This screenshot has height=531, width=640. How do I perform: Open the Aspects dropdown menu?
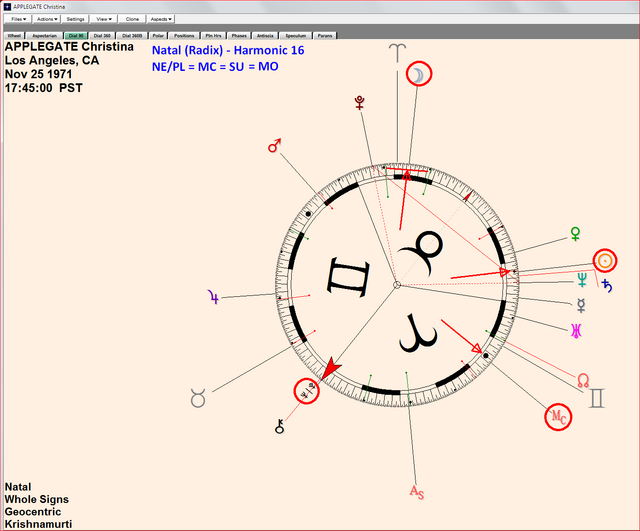[x=160, y=19]
